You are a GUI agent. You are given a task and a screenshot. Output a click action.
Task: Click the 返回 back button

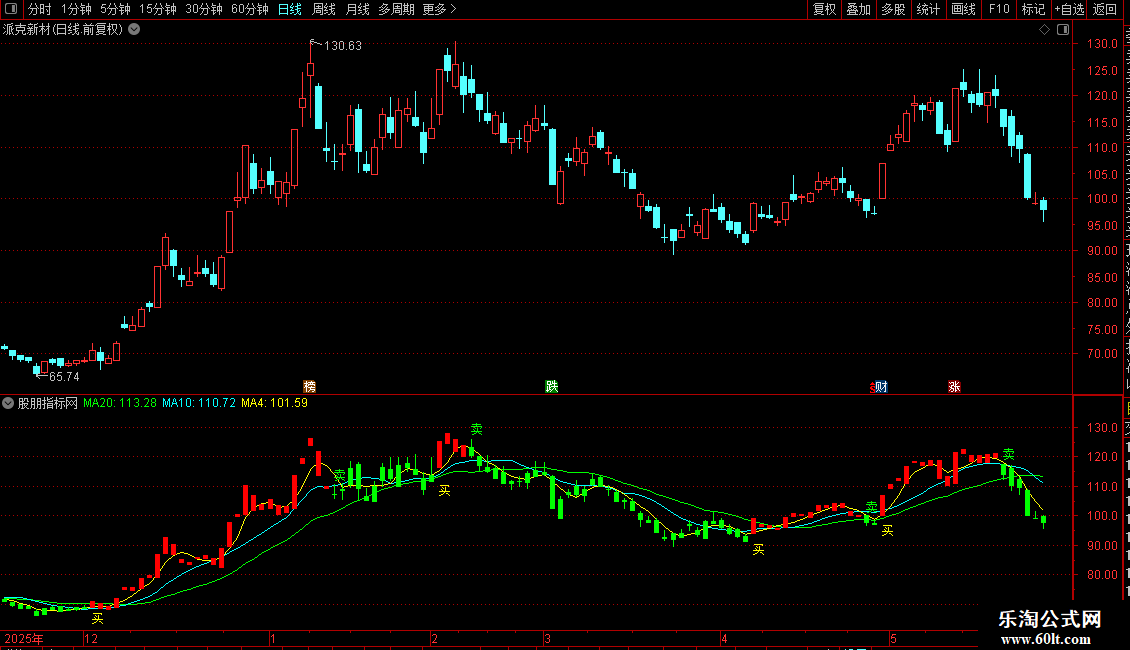(1105, 9)
